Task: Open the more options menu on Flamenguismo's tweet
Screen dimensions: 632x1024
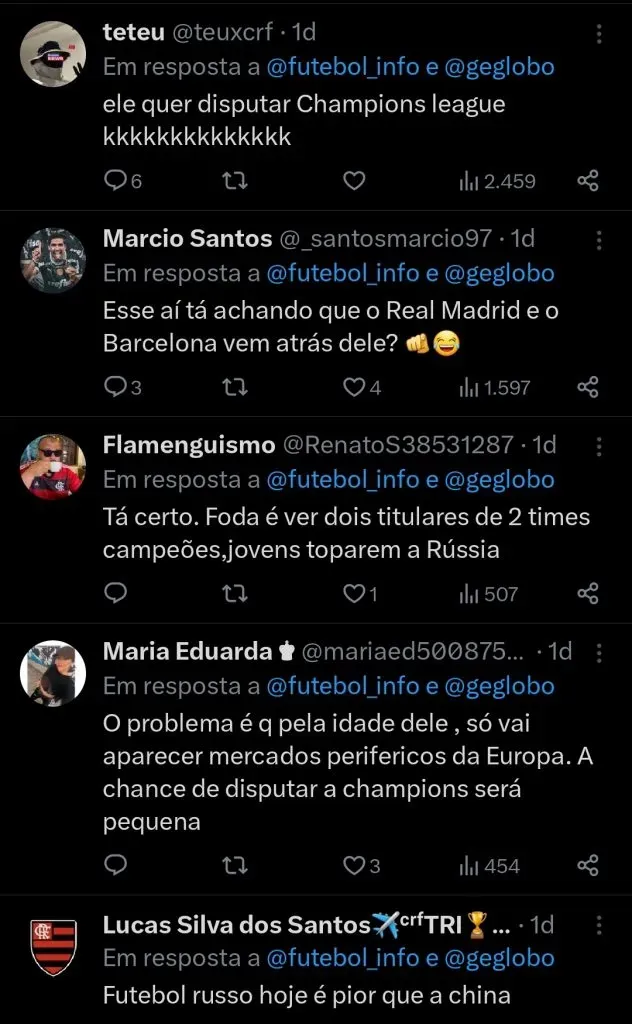Action: (x=597, y=445)
